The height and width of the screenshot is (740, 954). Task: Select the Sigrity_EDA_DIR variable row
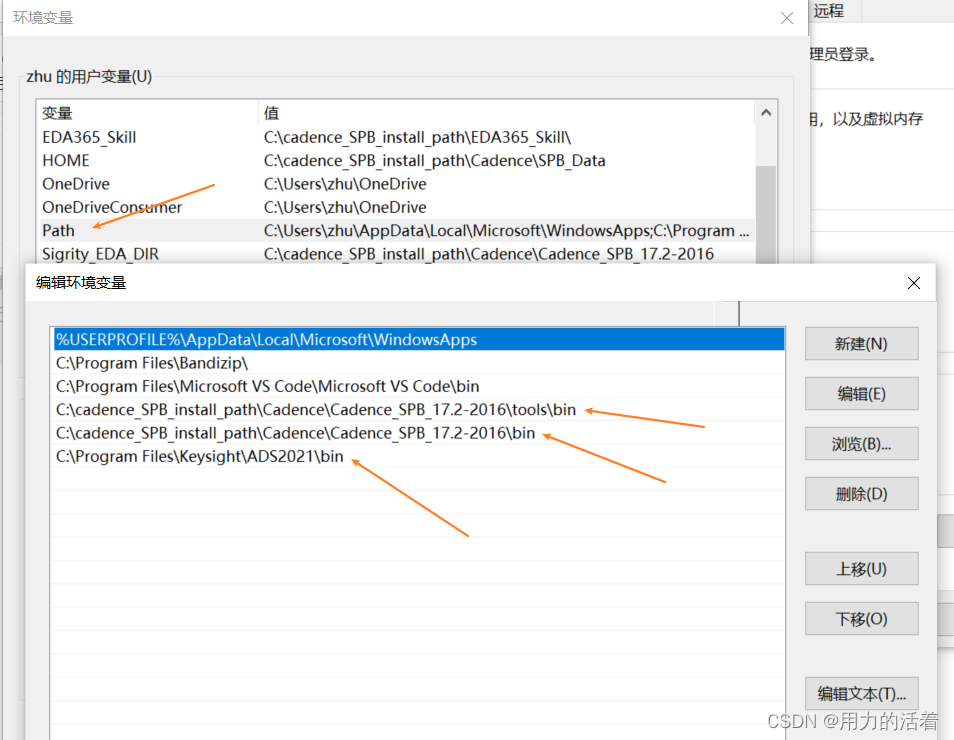coord(397,254)
